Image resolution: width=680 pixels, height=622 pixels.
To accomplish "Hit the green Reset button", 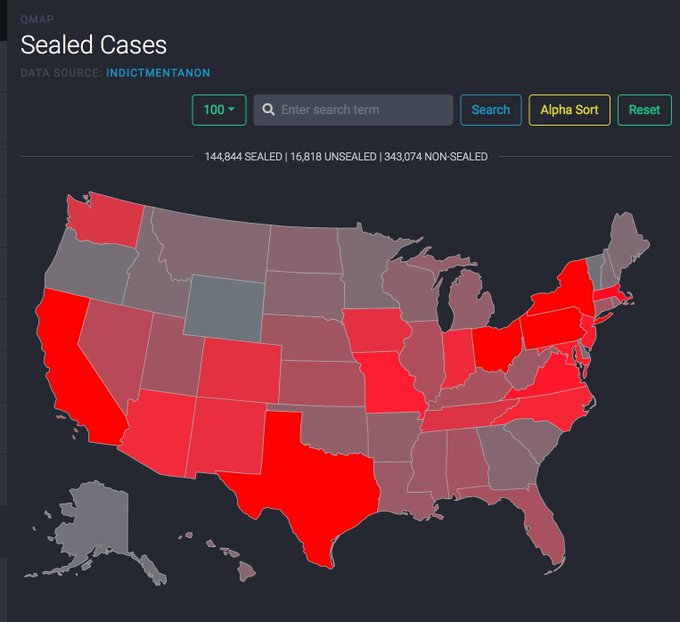I will [x=644, y=110].
